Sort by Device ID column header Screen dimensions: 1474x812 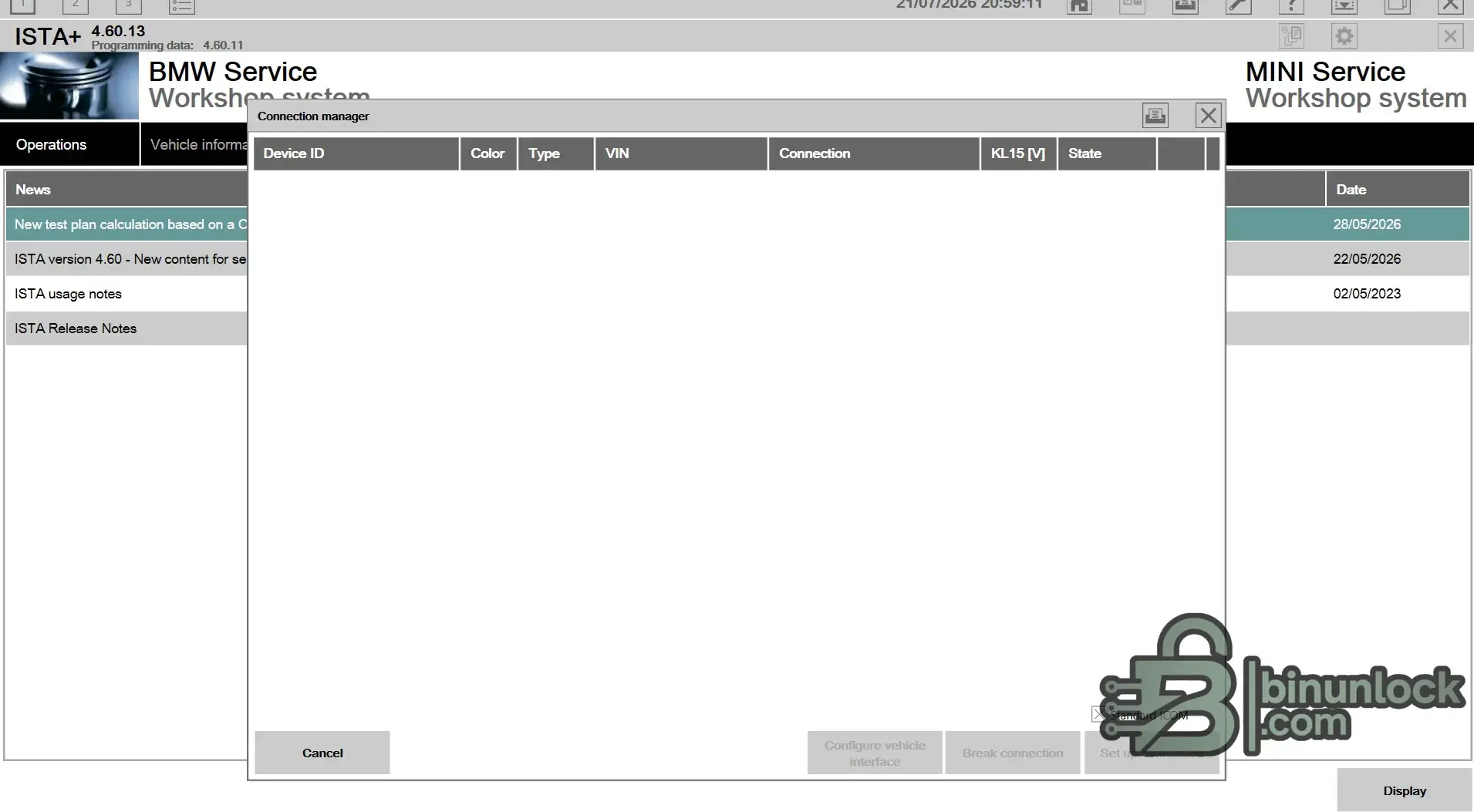click(x=356, y=153)
